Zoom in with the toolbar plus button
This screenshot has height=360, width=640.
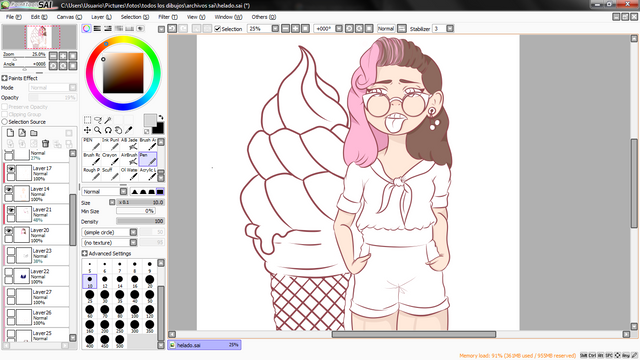[295, 29]
